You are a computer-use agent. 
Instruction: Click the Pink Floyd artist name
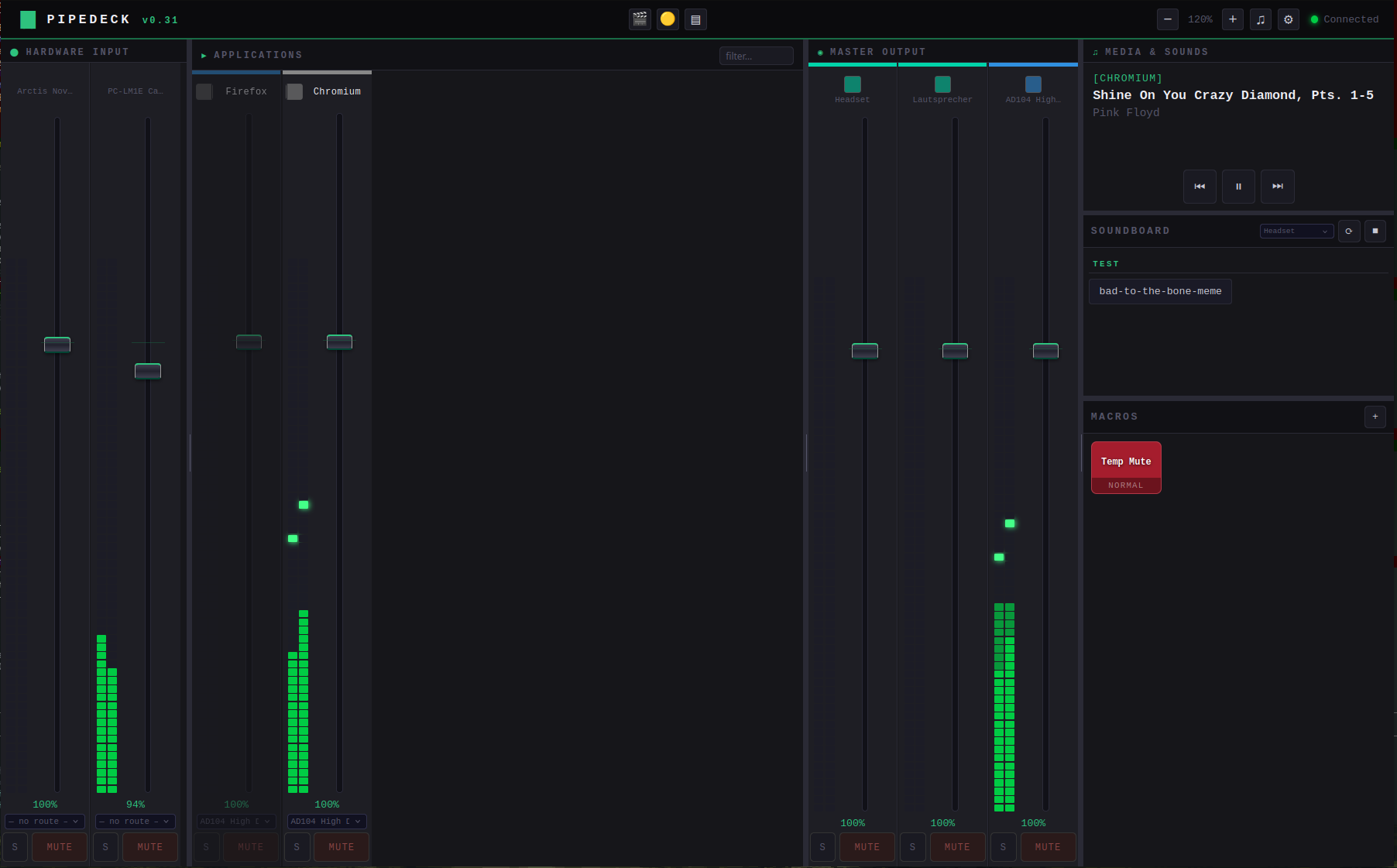coord(1126,113)
